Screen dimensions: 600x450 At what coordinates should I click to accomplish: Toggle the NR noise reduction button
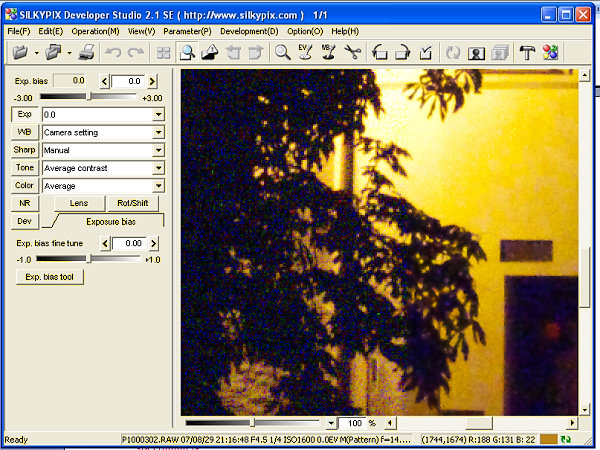pyautogui.click(x=24, y=203)
